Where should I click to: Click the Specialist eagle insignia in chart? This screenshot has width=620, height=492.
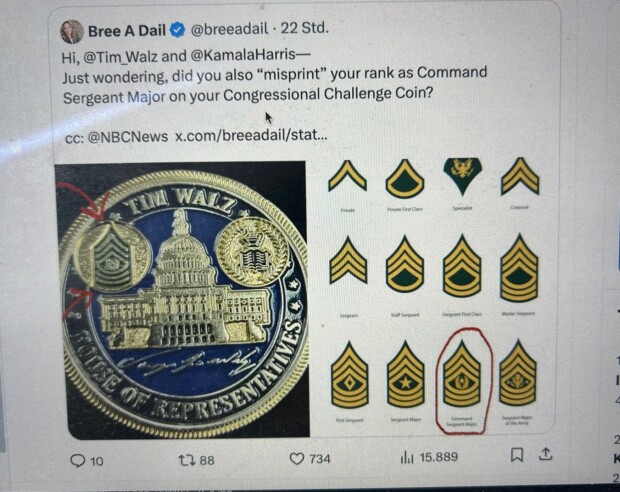coord(463,176)
